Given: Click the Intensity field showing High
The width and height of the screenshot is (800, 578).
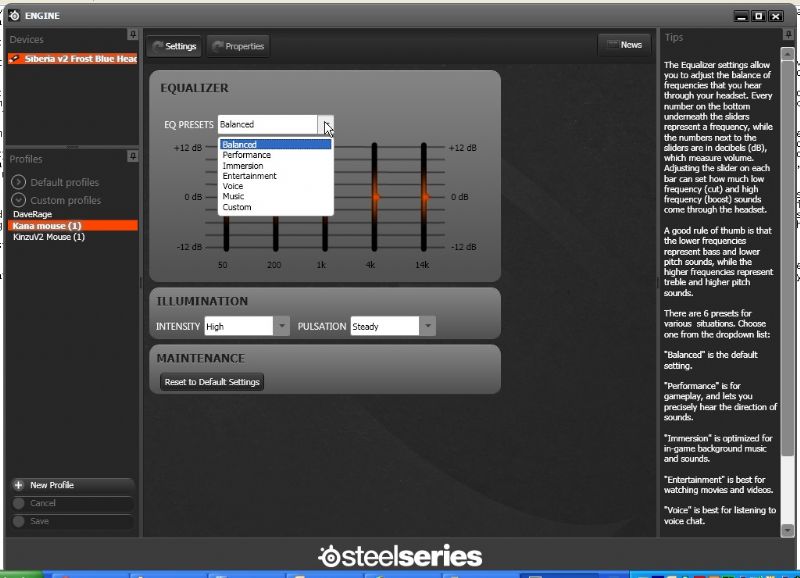Looking at the screenshot, I should click(x=239, y=326).
